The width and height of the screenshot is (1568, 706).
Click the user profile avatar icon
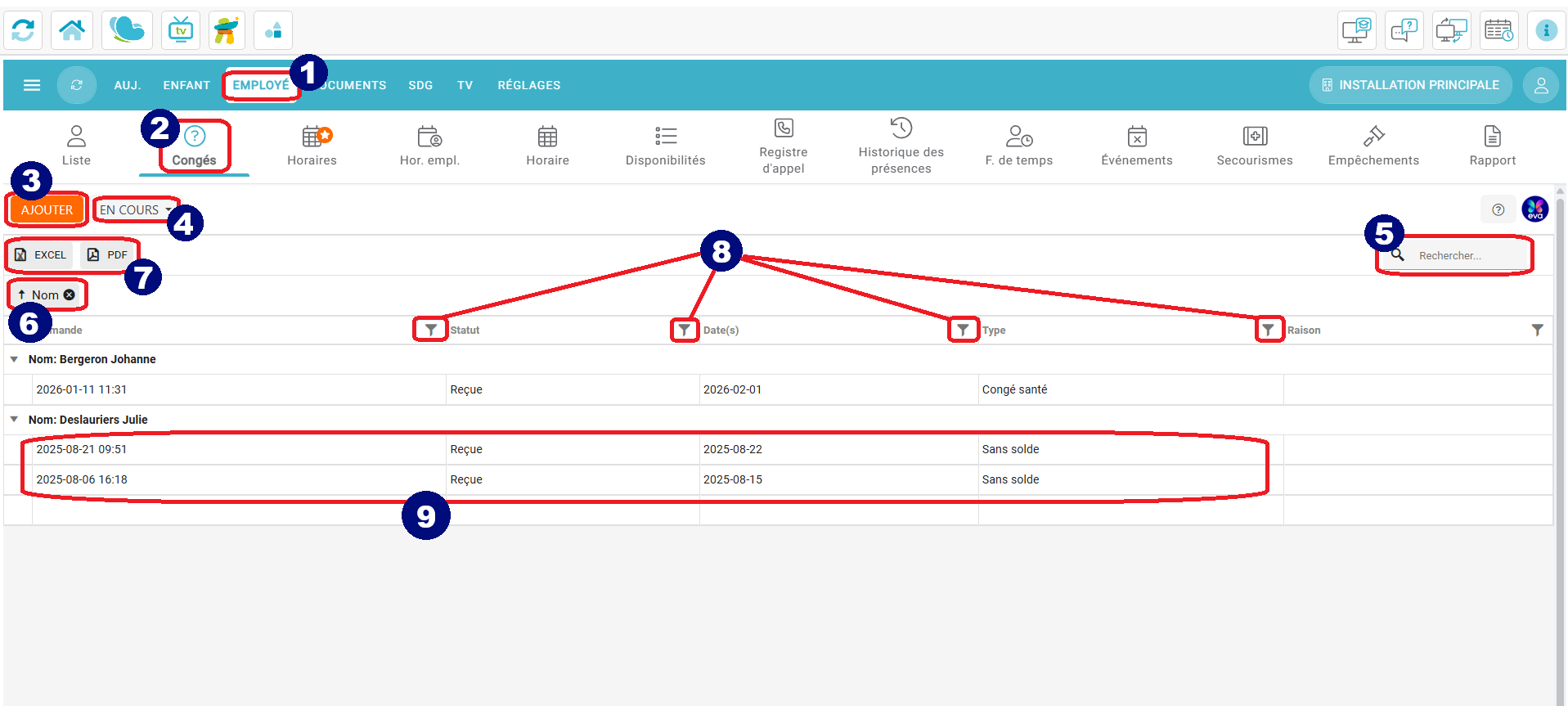click(1540, 85)
